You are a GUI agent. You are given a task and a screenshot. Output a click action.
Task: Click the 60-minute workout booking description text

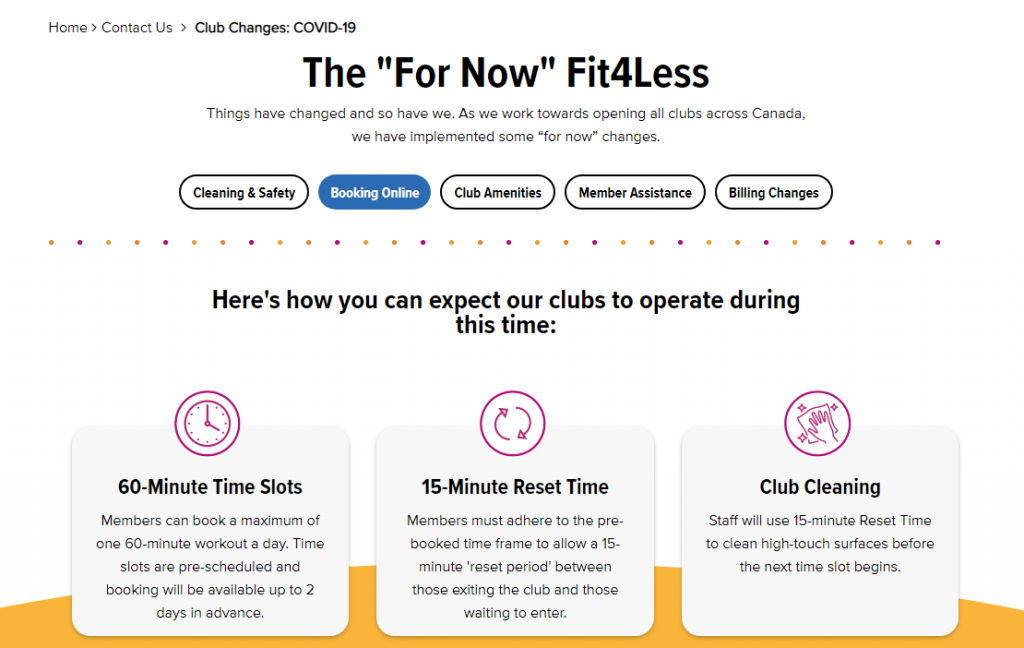point(210,566)
